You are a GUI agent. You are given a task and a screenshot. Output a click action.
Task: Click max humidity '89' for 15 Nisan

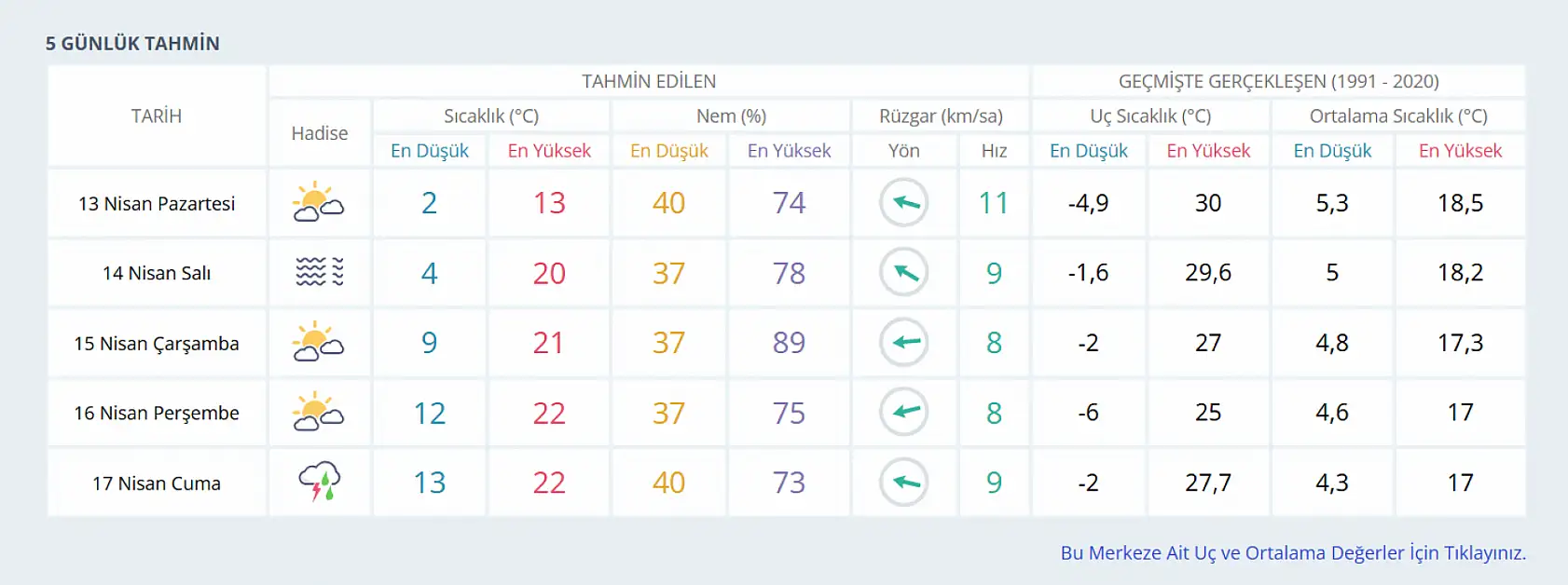(789, 342)
